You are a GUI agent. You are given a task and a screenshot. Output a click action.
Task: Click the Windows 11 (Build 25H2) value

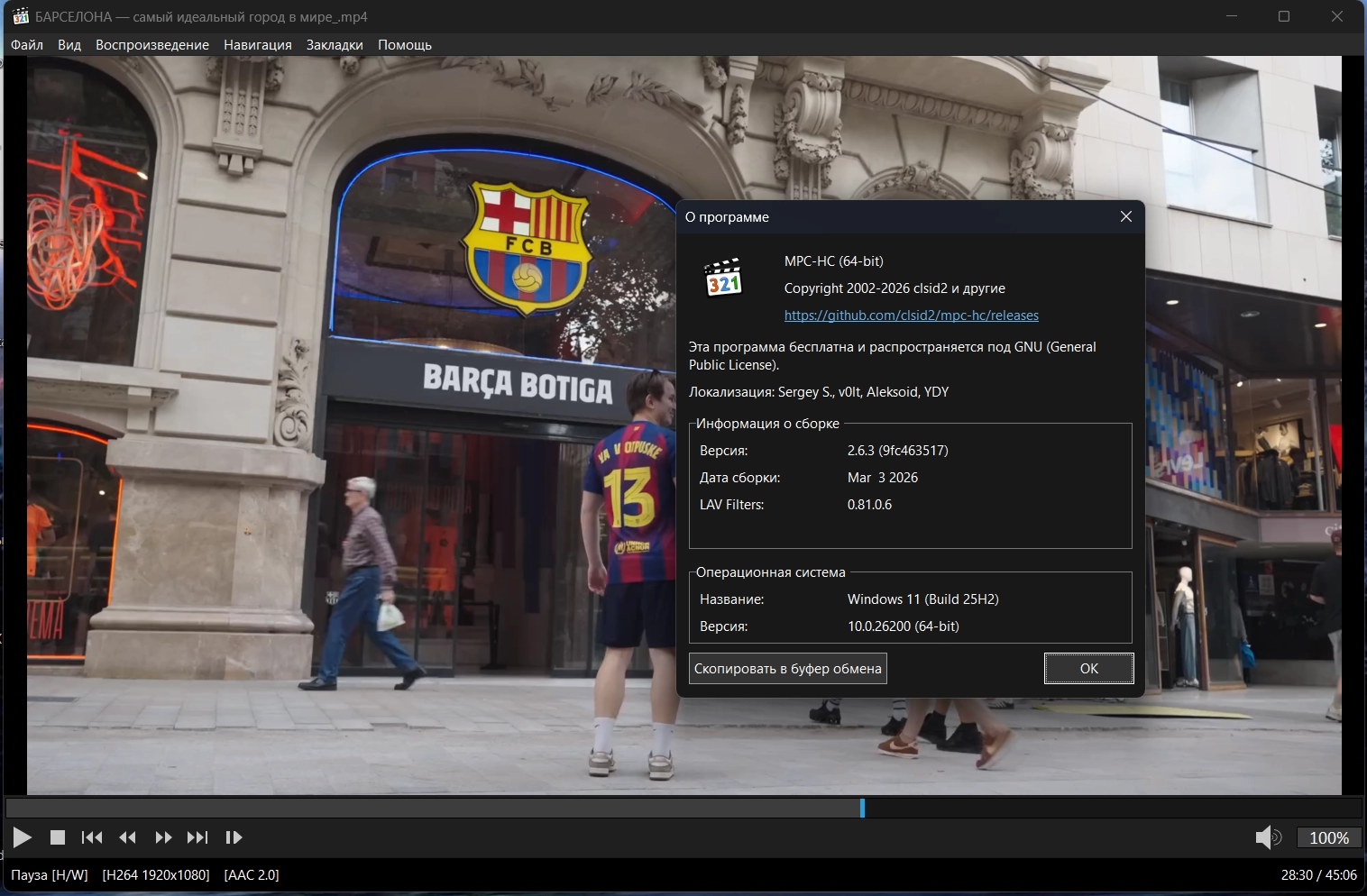click(x=923, y=599)
